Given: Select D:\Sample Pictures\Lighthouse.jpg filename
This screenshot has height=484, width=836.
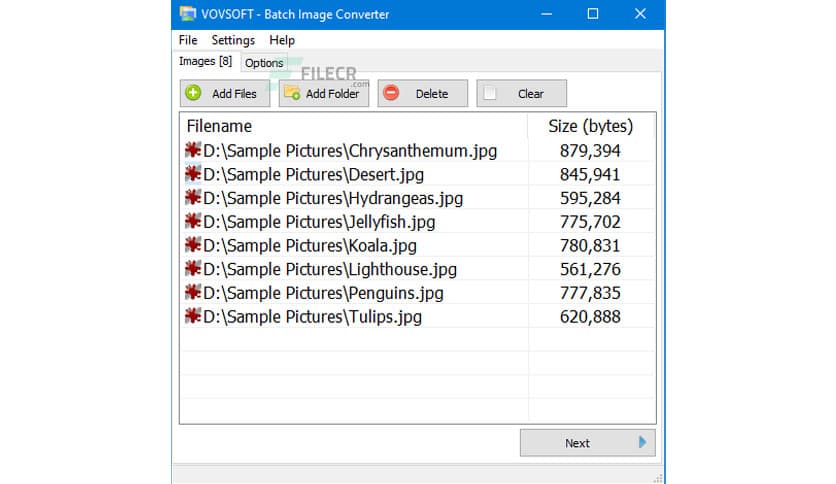Looking at the screenshot, I should coord(329,269).
